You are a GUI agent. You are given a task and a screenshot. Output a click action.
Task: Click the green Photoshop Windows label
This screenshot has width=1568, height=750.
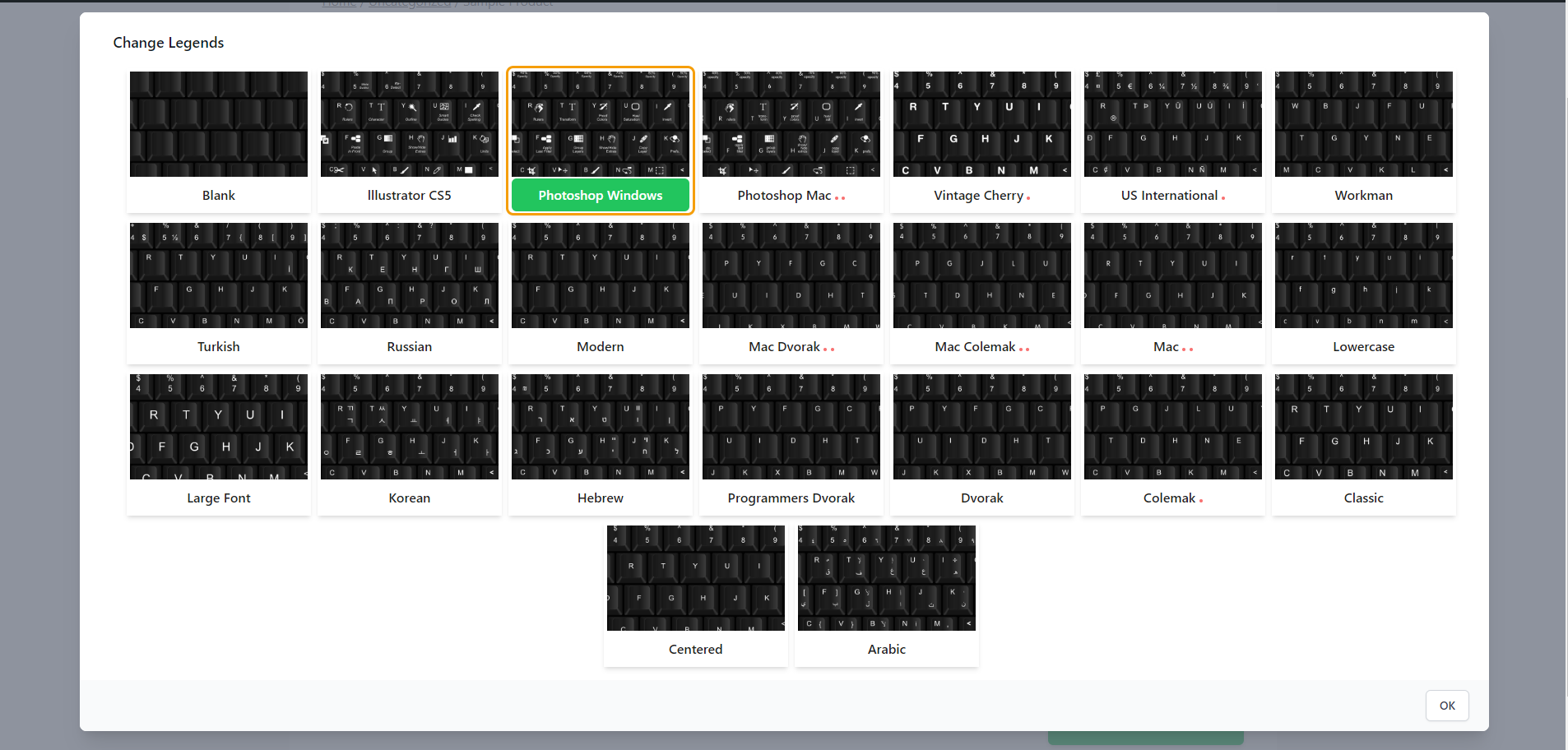click(601, 196)
